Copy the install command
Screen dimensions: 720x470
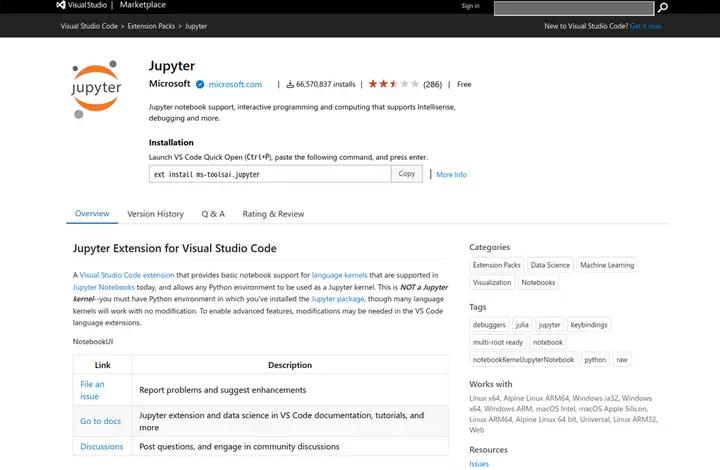pos(406,173)
